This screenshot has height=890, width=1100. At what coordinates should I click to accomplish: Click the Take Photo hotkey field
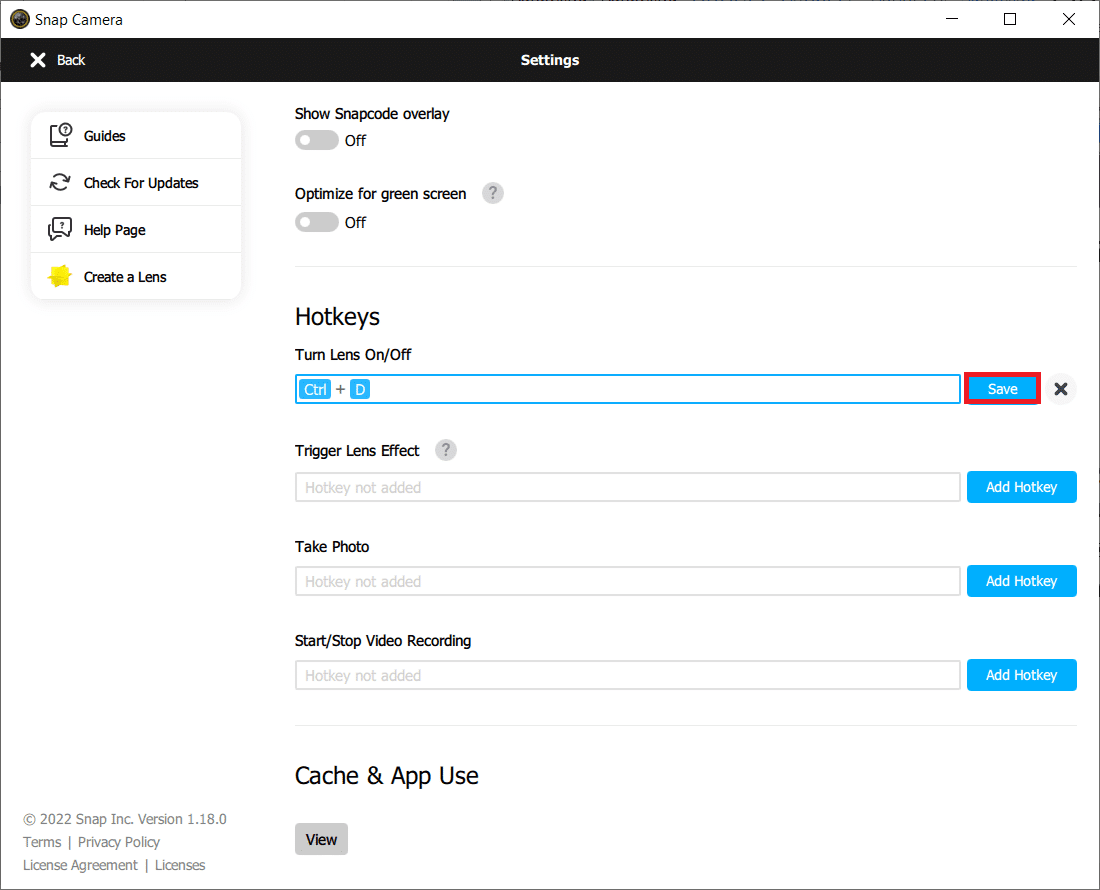627,581
